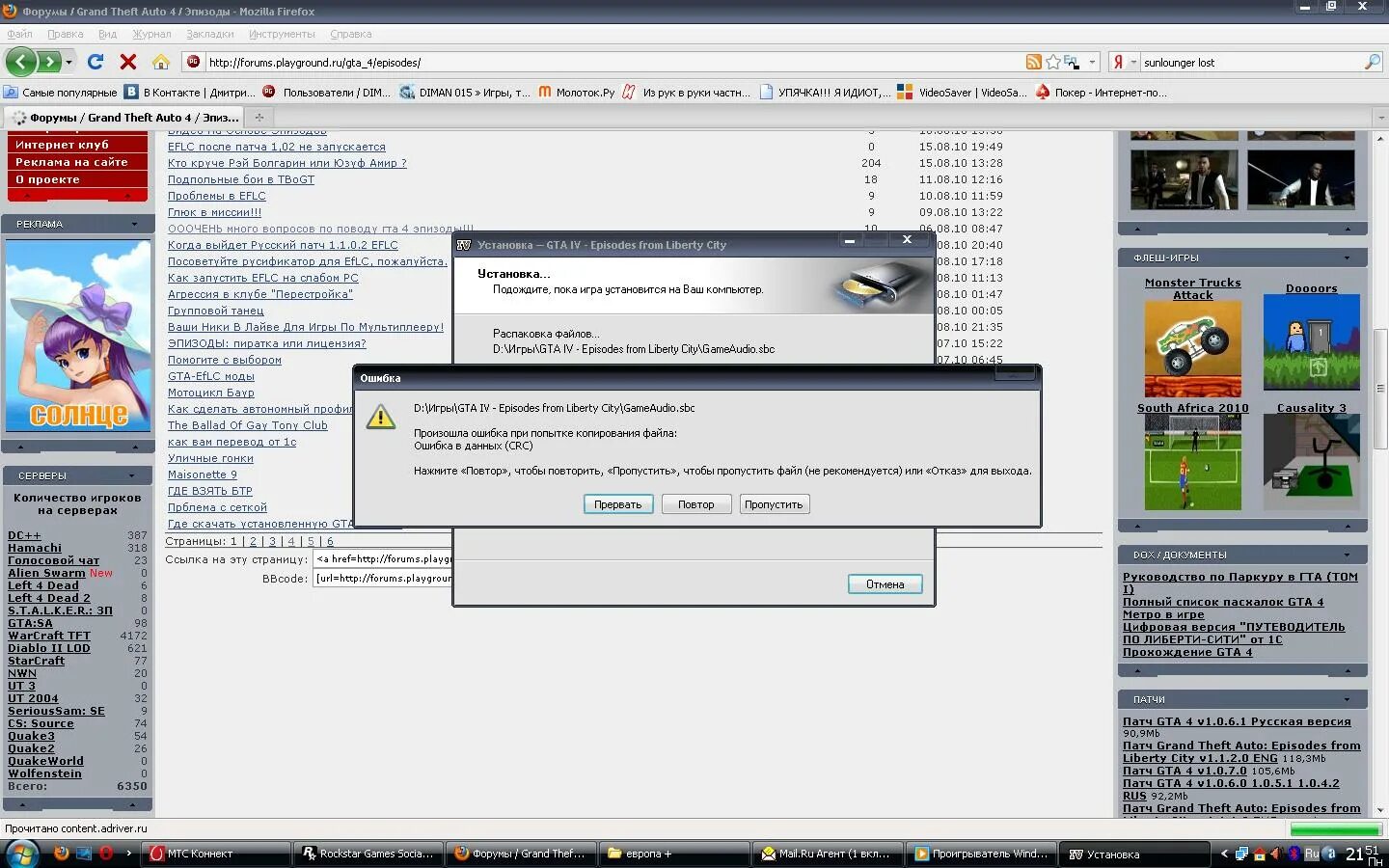
Task: Open thread Подпольные бои в TBoGT
Action: (241, 179)
